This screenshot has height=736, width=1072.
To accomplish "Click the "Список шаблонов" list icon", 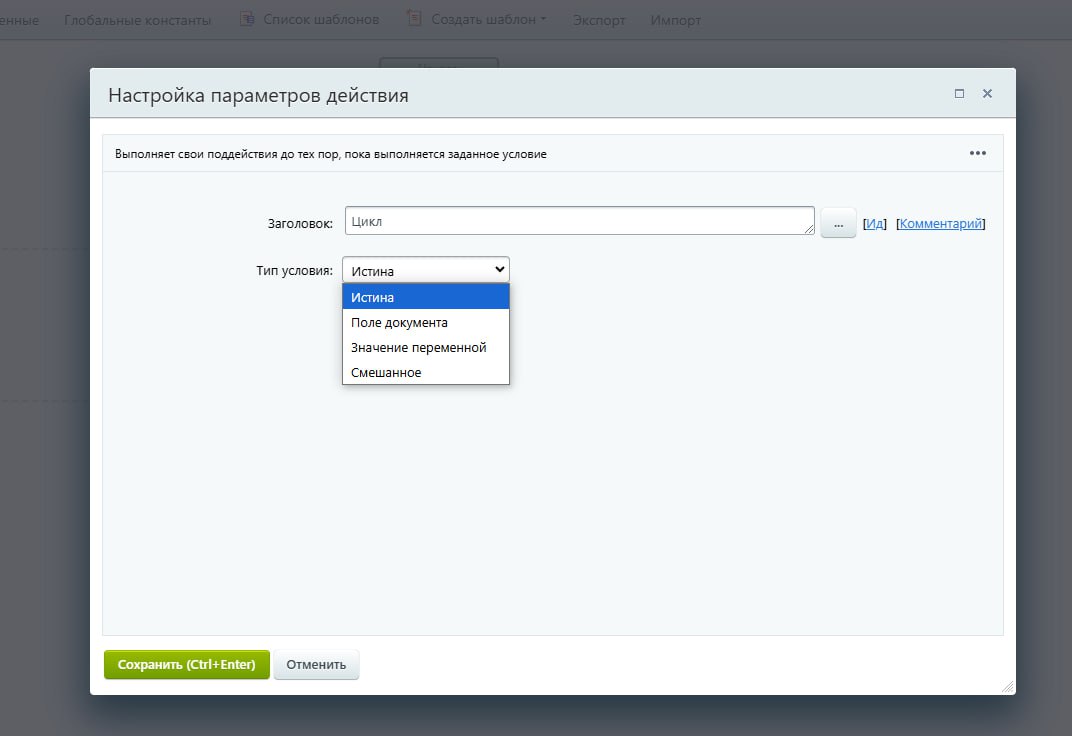I will point(247,18).
